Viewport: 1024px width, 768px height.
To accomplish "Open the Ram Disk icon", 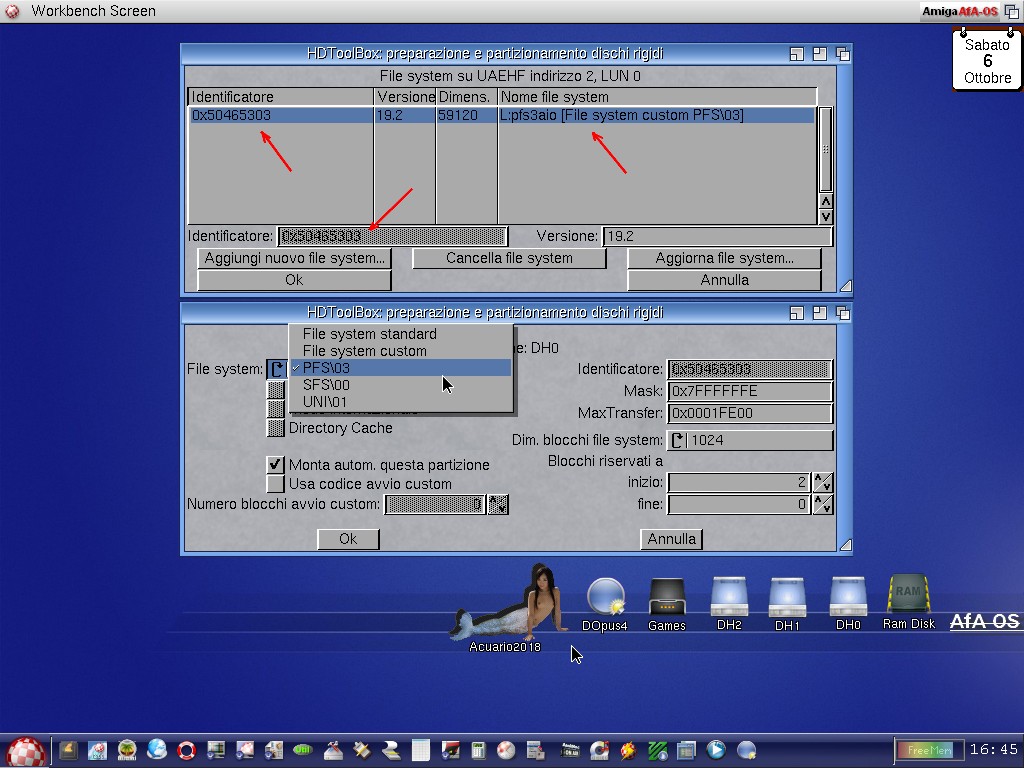I will coord(908,596).
